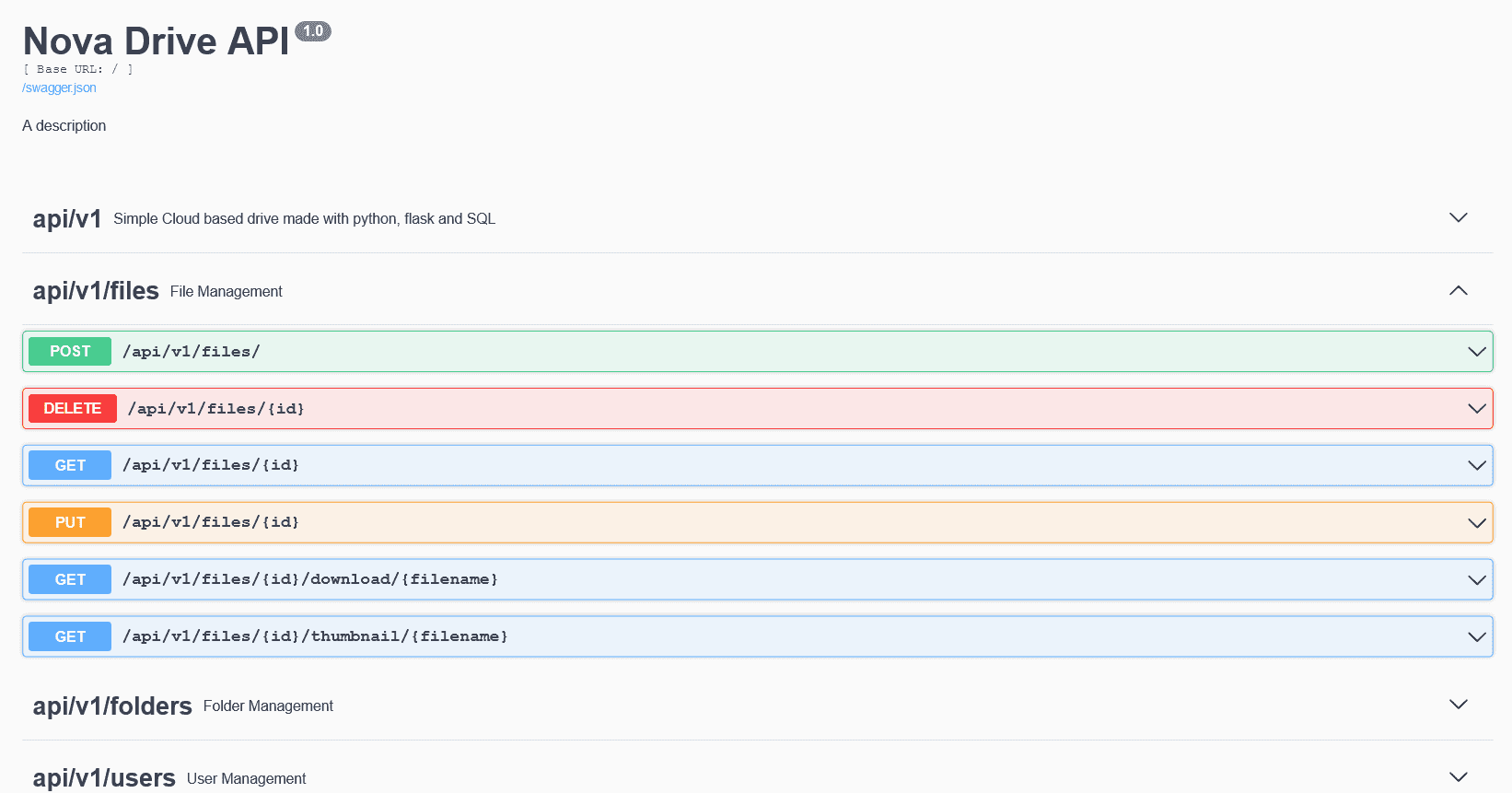Expand the api/v1 section chevron
Image resolution: width=1512 pixels, height=793 pixels.
click(x=1458, y=218)
